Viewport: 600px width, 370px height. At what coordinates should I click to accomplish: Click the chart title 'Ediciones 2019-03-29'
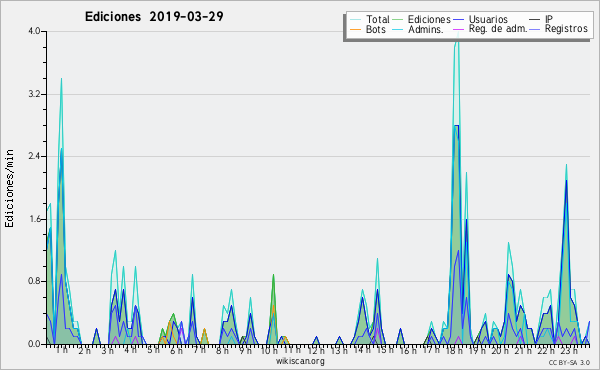[x=154, y=17]
